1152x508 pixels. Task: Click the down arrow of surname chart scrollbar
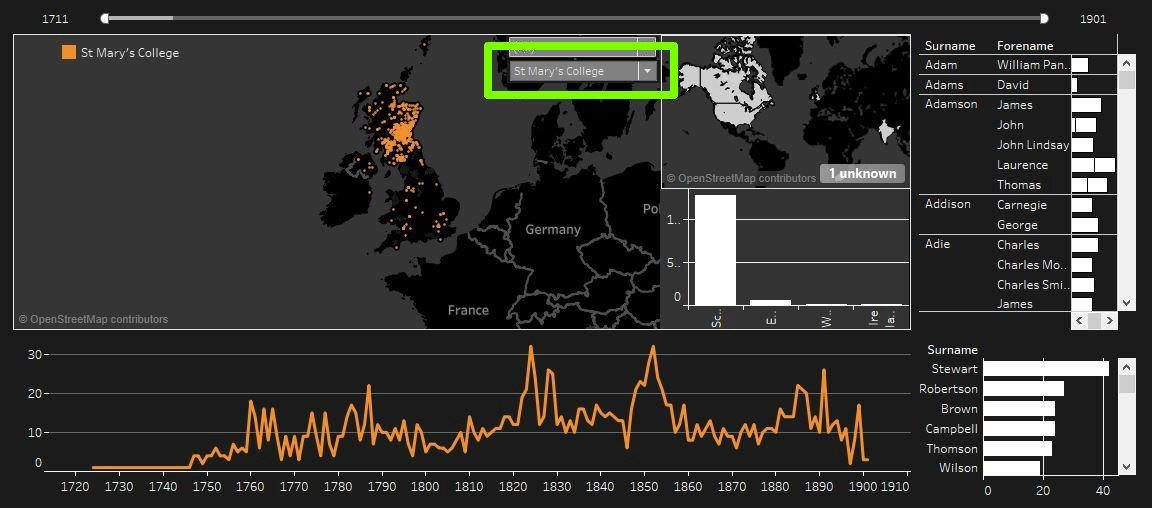coord(1126,466)
